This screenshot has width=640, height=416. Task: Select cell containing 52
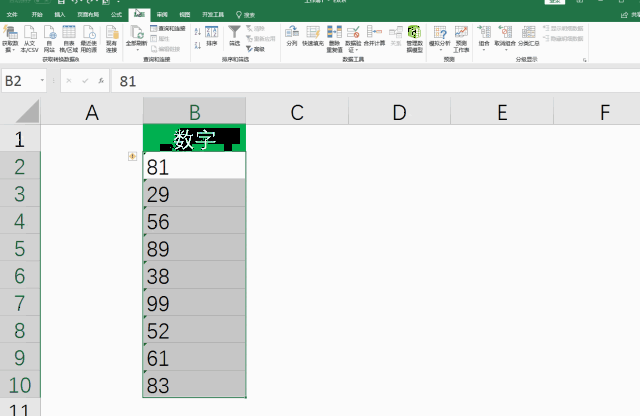tap(194, 330)
